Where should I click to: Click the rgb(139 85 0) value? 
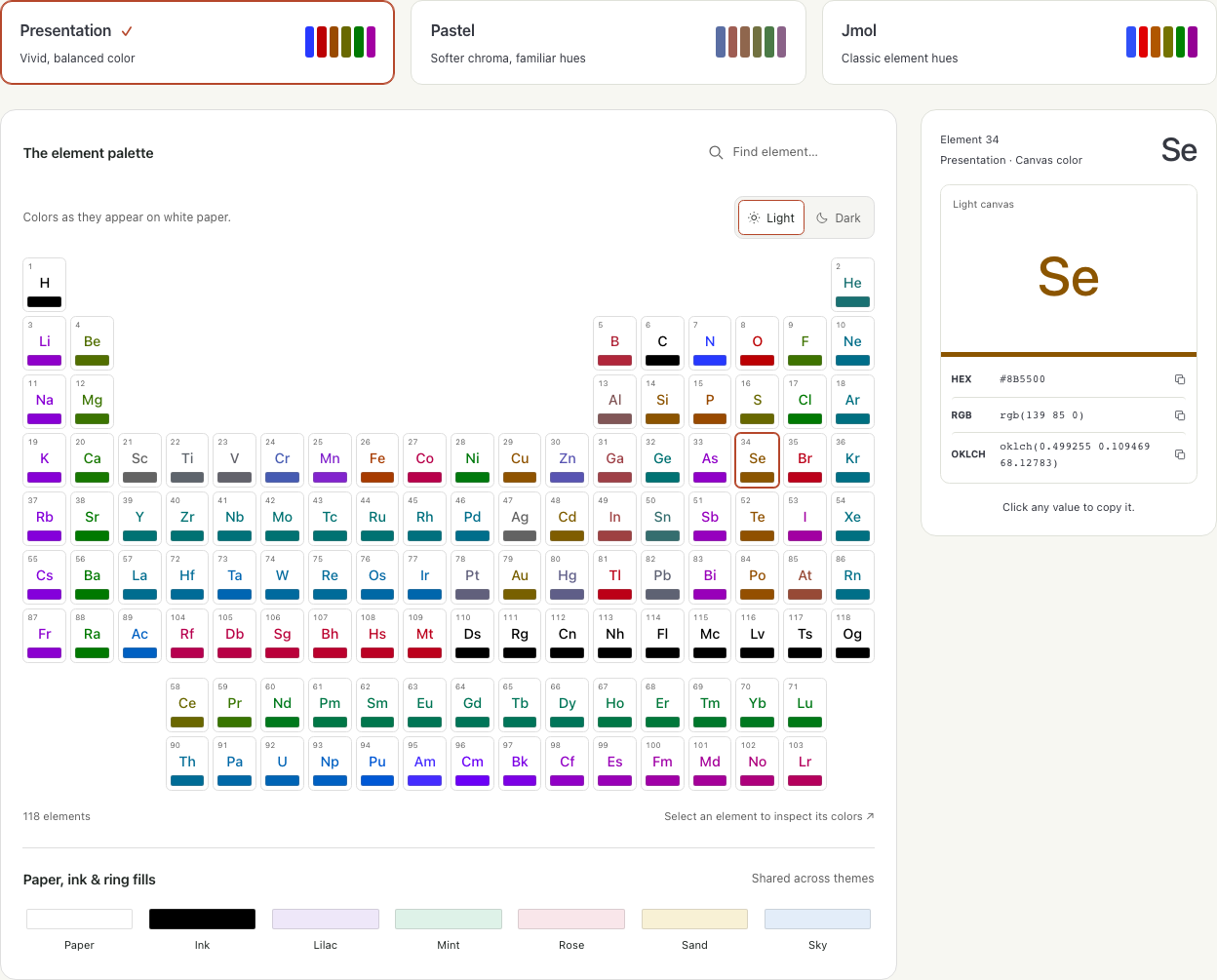(x=1041, y=415)
